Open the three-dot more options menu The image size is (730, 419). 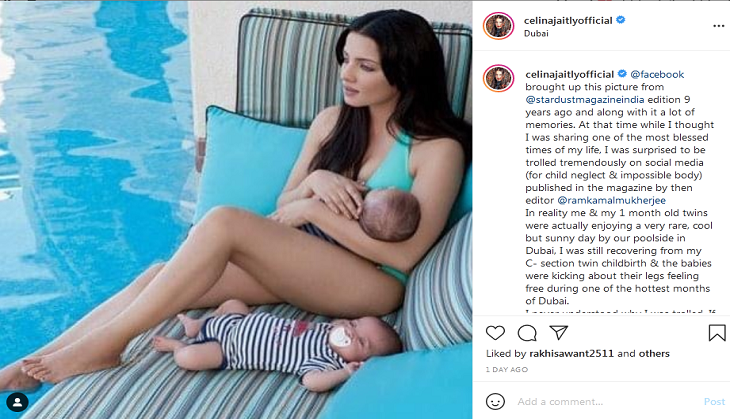pos(718,26)
